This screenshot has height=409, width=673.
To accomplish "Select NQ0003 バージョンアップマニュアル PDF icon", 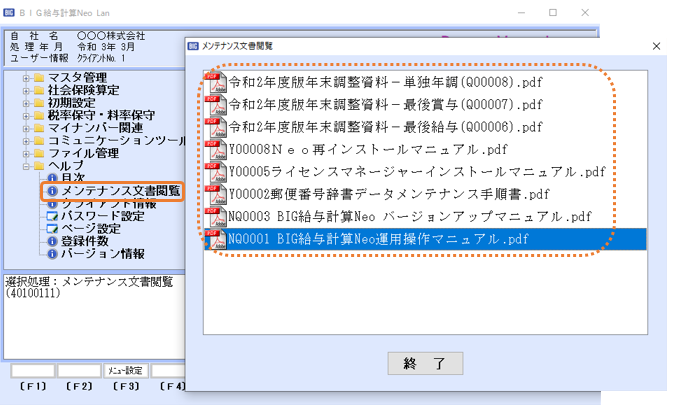I will click(214, 217).
